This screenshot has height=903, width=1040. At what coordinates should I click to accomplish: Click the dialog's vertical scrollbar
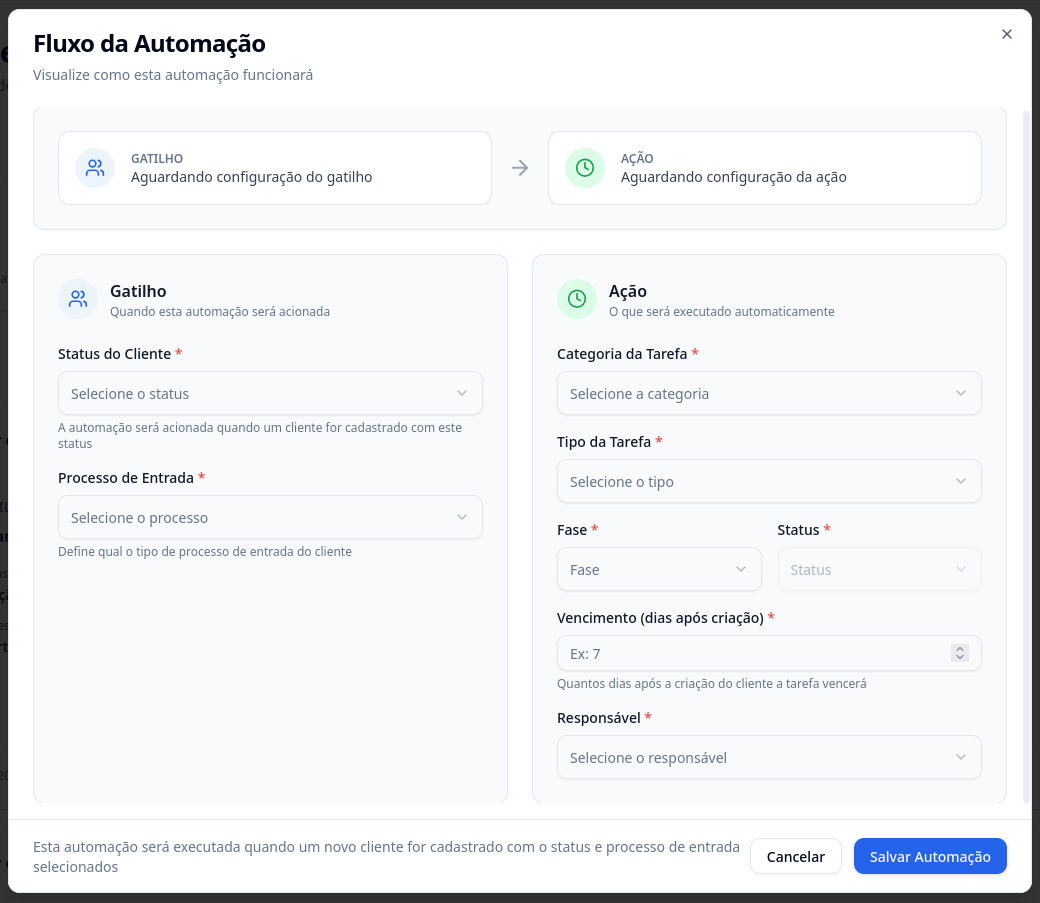1027,450
